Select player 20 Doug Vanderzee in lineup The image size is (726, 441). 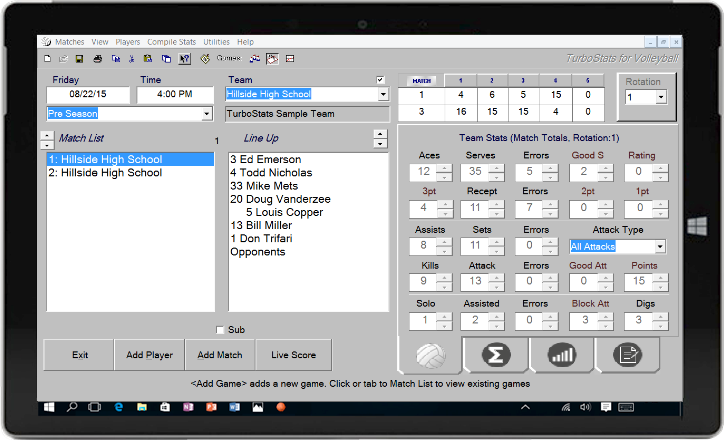tap(308, 199)
